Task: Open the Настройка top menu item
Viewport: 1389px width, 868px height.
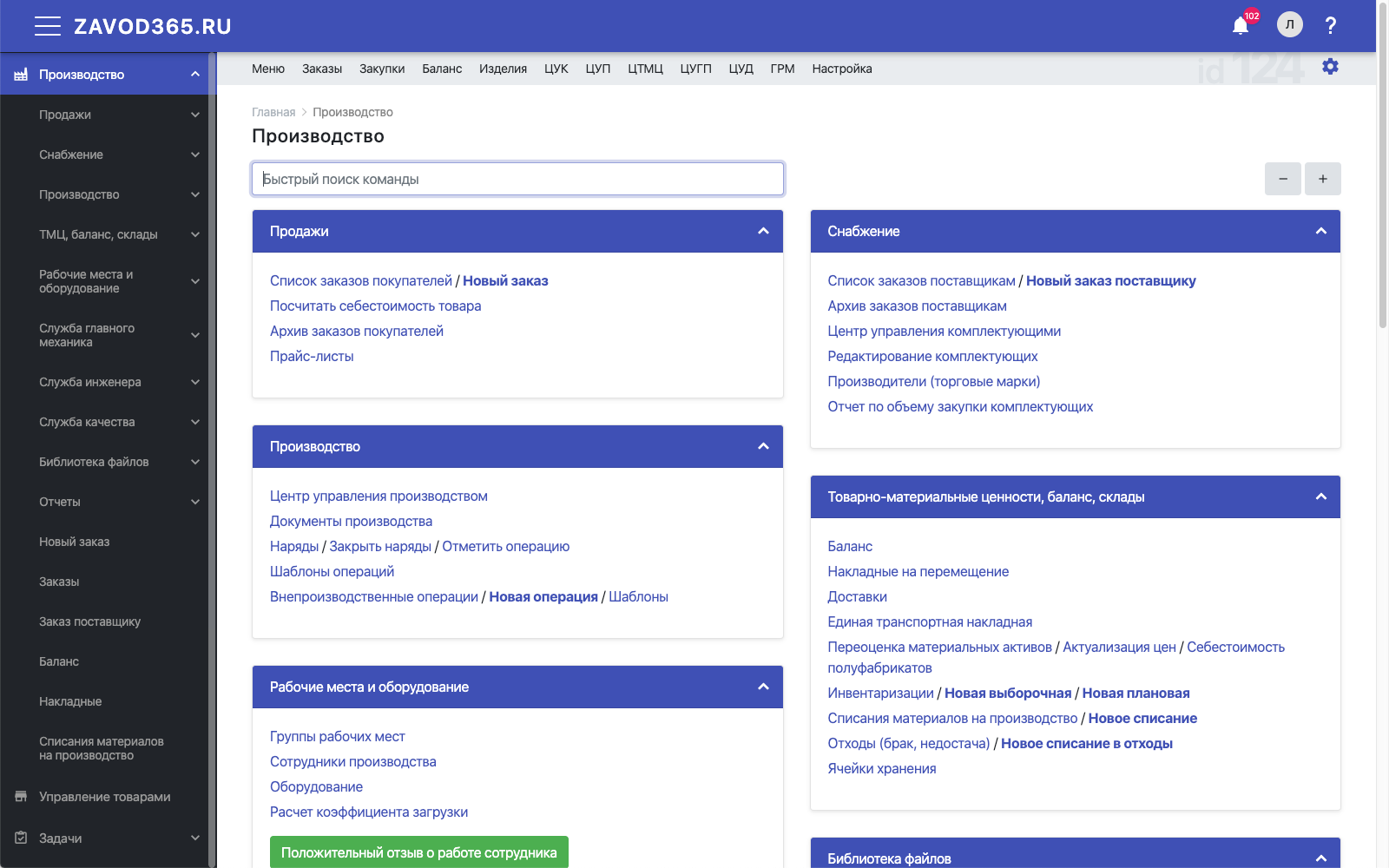Action: click(841, 69)
